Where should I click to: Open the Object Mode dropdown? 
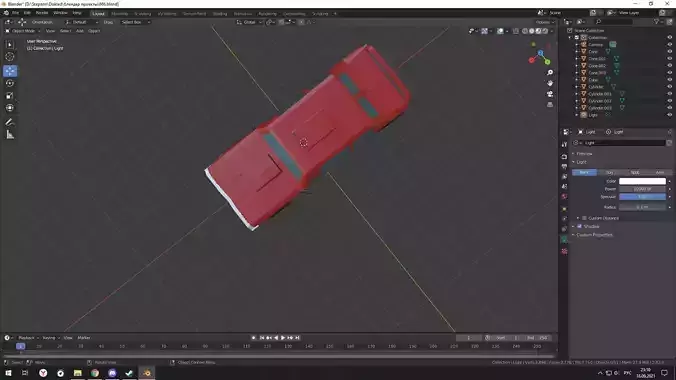[23, 31]
